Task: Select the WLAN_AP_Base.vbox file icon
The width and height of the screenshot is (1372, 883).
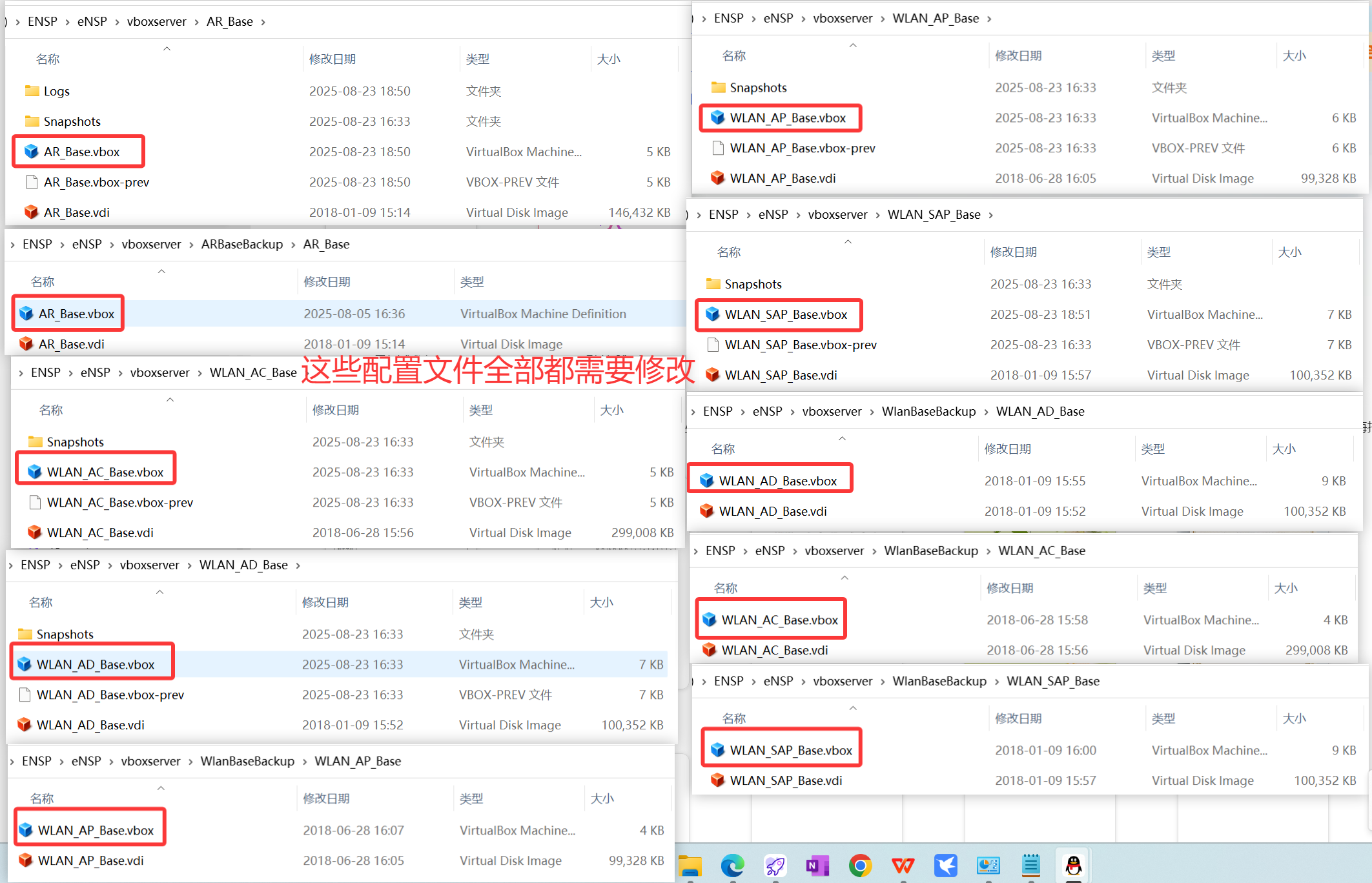Action: coord(718,117)
